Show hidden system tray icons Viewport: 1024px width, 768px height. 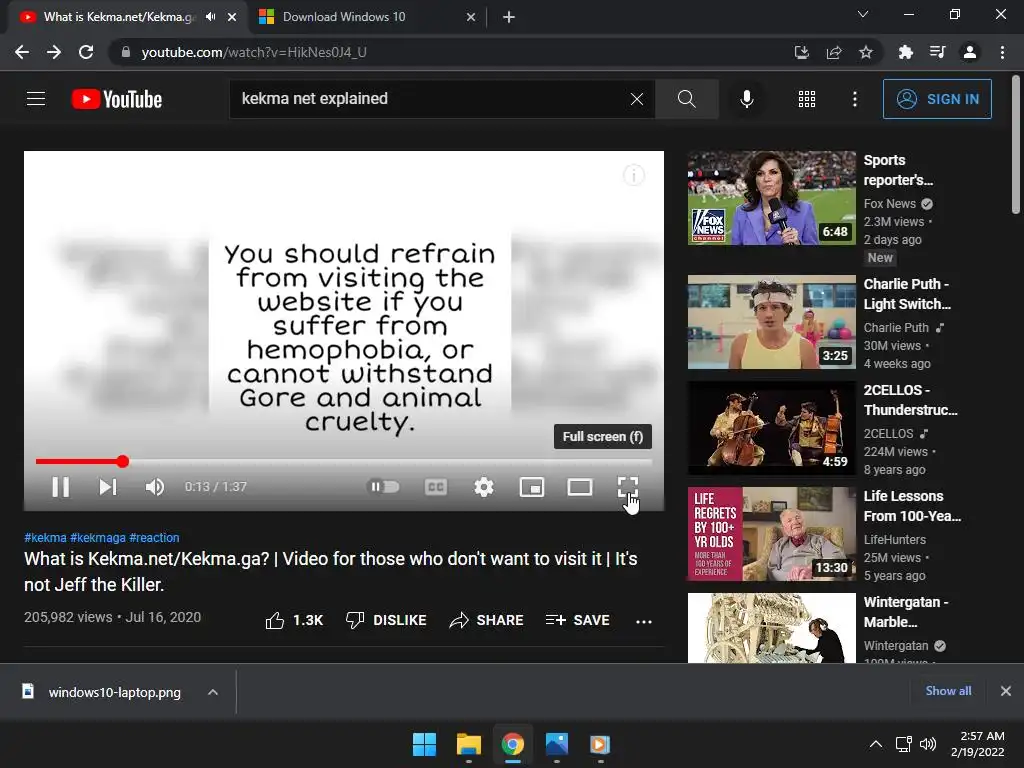coord(876,744)
